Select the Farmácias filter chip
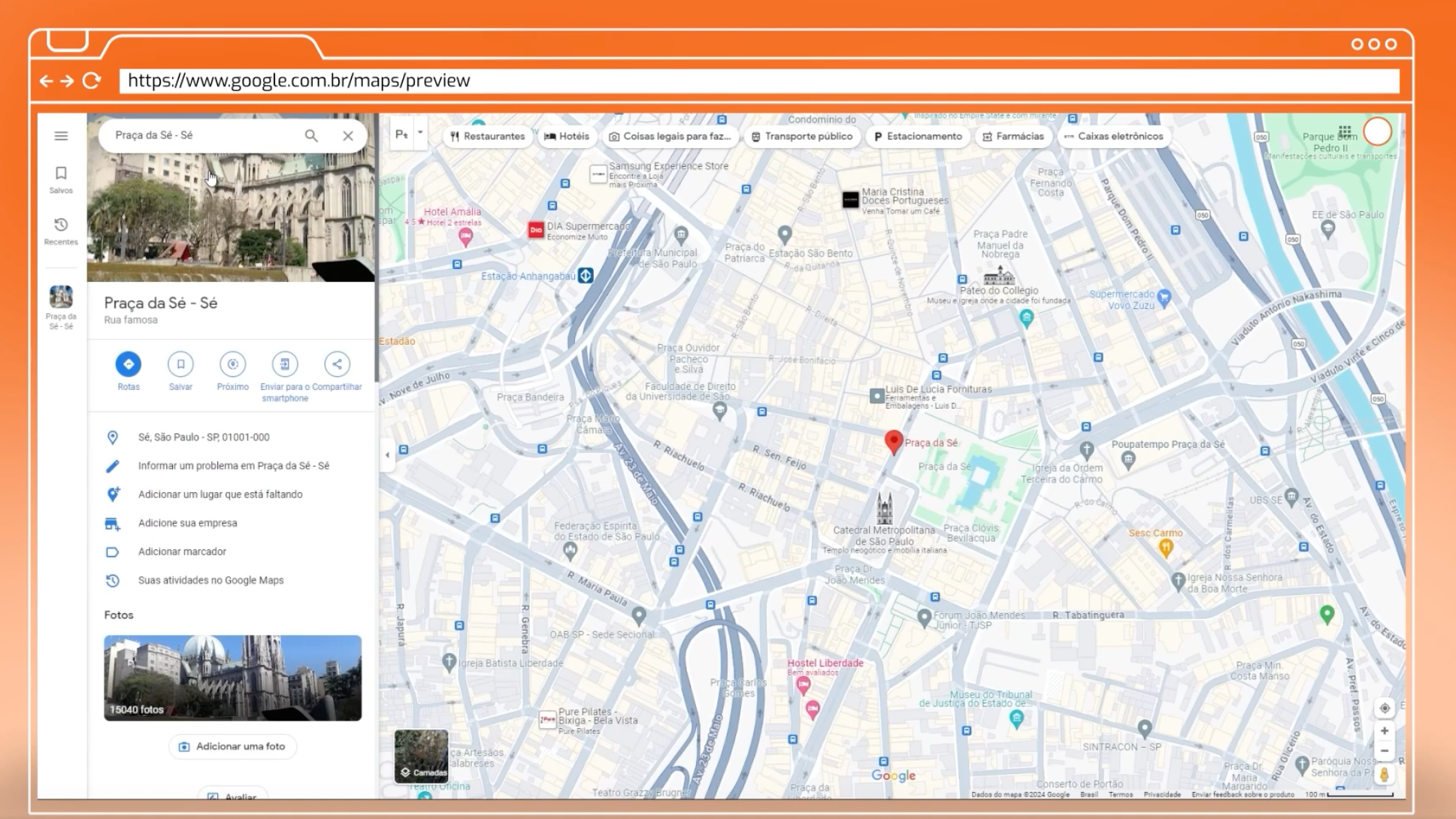1456x819 pixels. (x=1013, y=136)
